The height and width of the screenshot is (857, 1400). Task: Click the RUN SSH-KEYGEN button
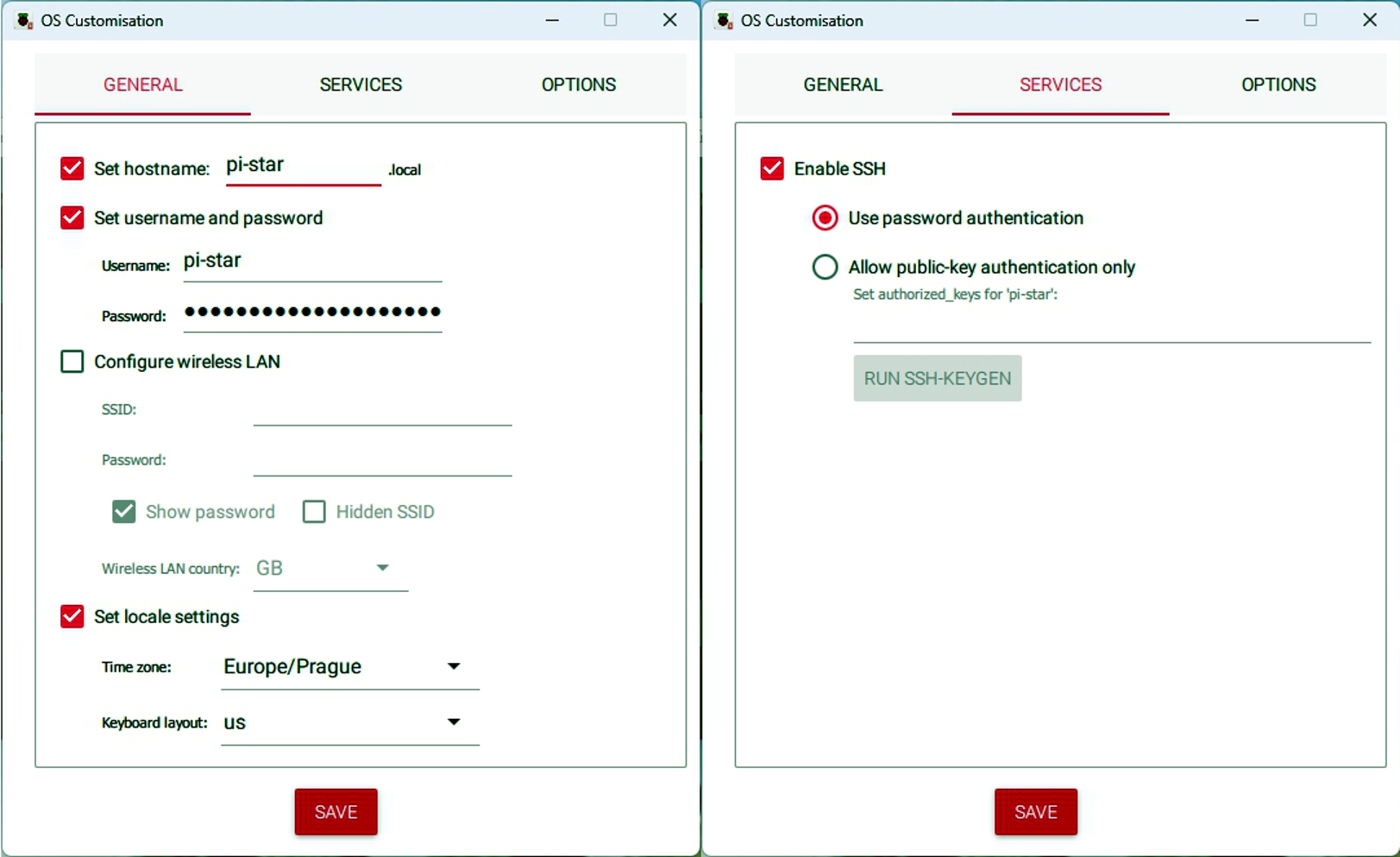938,378
